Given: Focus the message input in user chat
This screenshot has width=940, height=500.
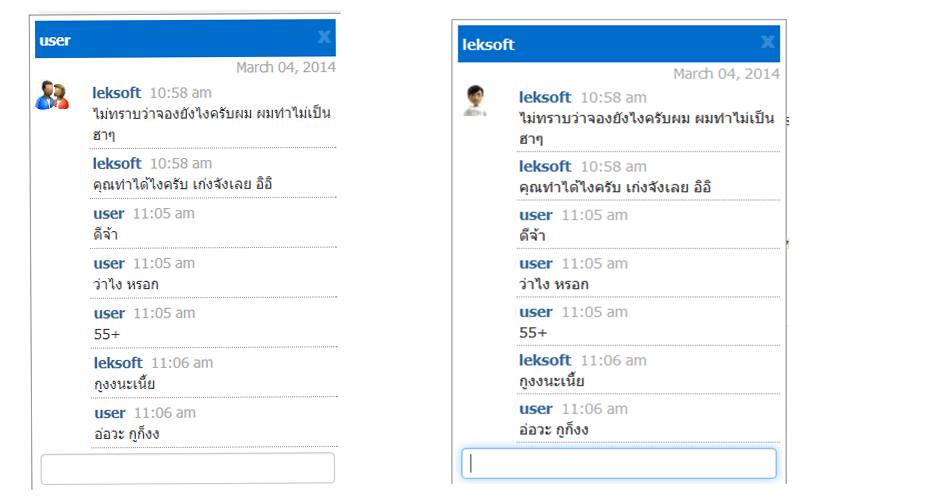Looking at the screenshot, I should coord(188,468).
